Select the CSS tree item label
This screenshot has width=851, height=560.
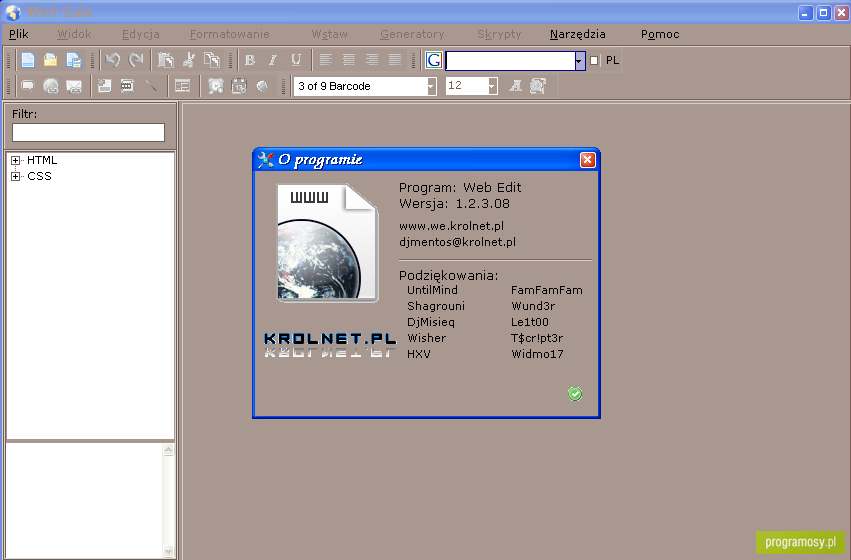click(39, 176)
